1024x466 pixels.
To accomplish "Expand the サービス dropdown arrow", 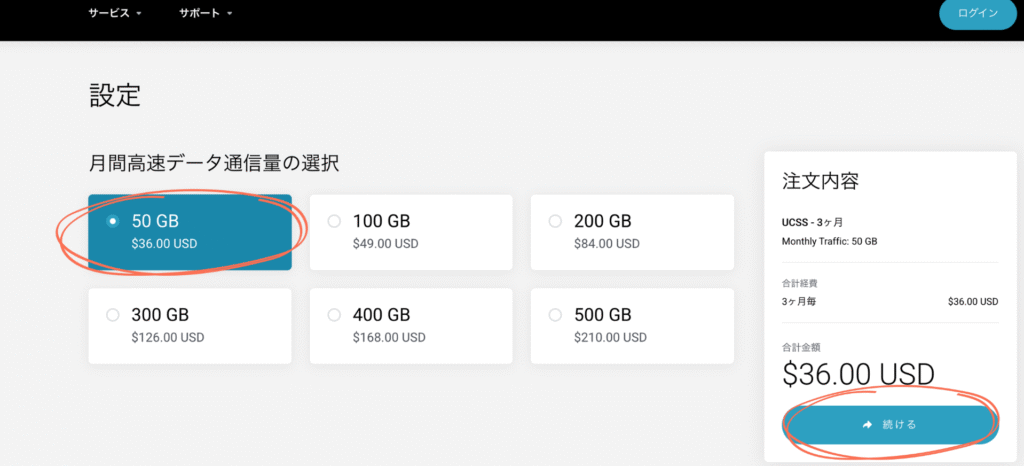I will (139, 14).
